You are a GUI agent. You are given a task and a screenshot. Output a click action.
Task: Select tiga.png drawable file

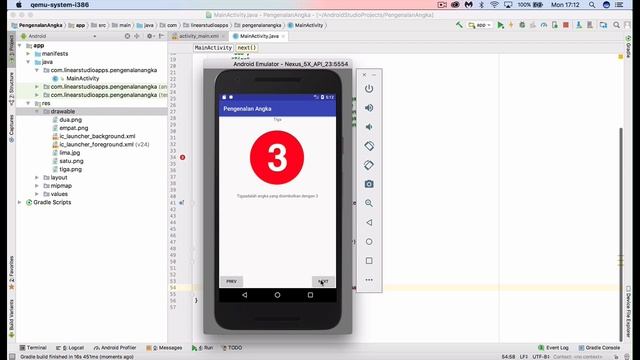(70, 169)
